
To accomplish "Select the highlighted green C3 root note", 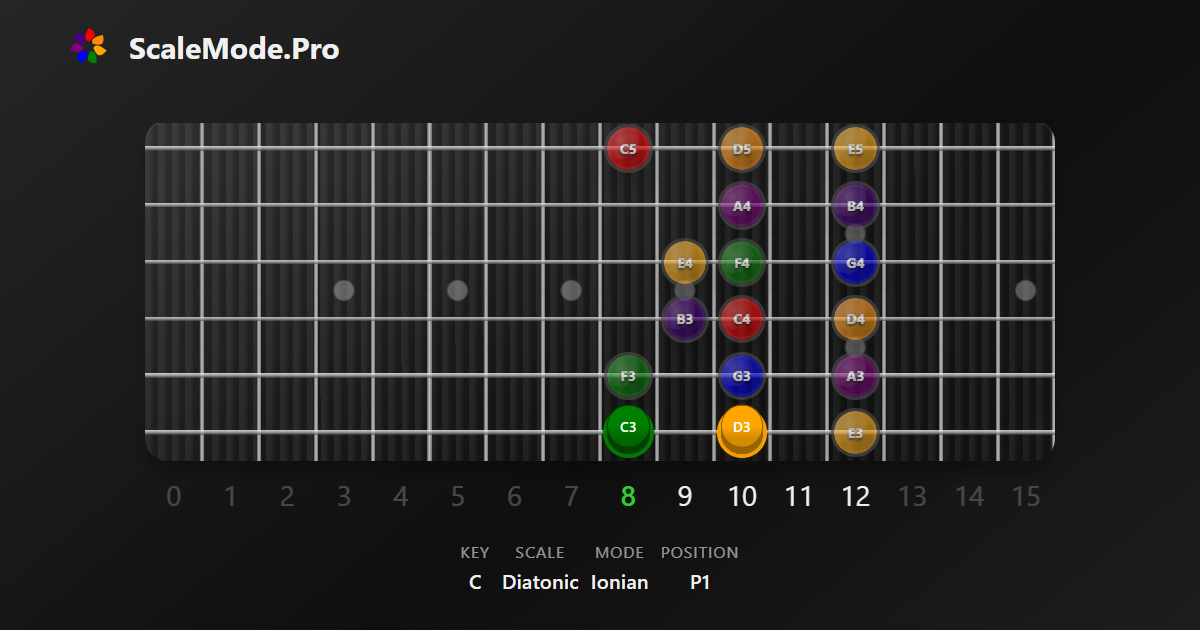I will 628,428.
